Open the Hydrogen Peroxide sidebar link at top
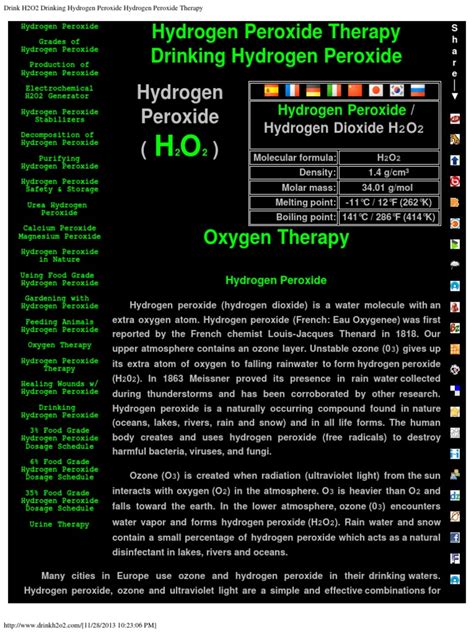 point(60,27)
